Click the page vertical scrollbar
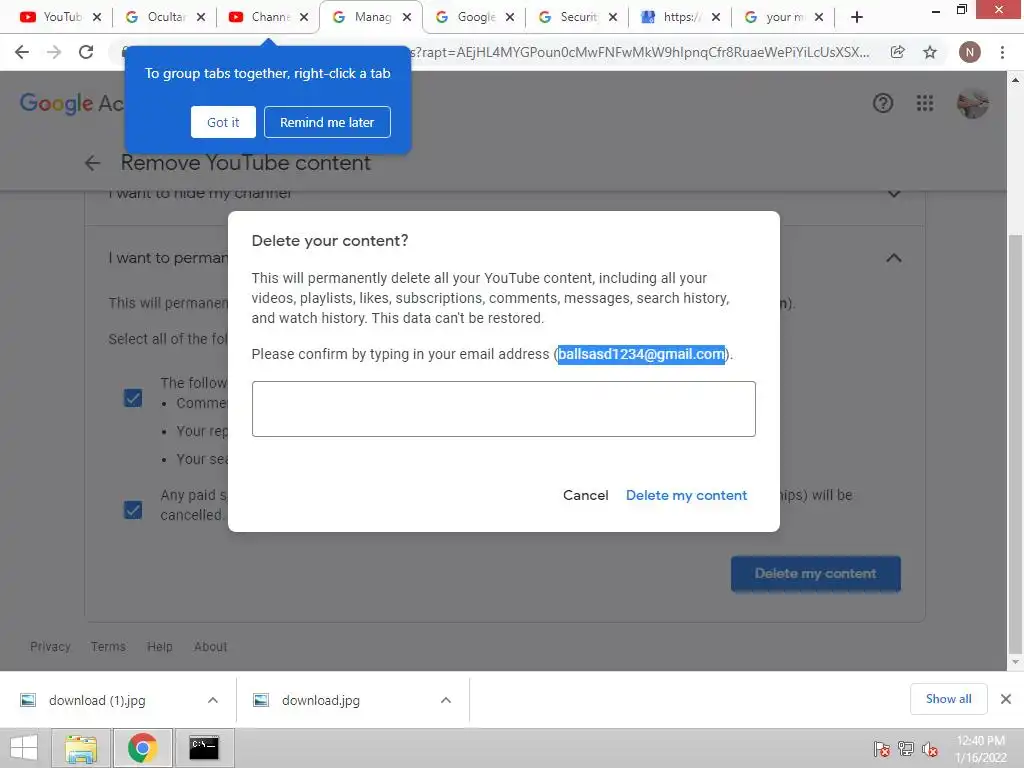The height and width of the screenshot is (768, 1024). point(1015,444)
